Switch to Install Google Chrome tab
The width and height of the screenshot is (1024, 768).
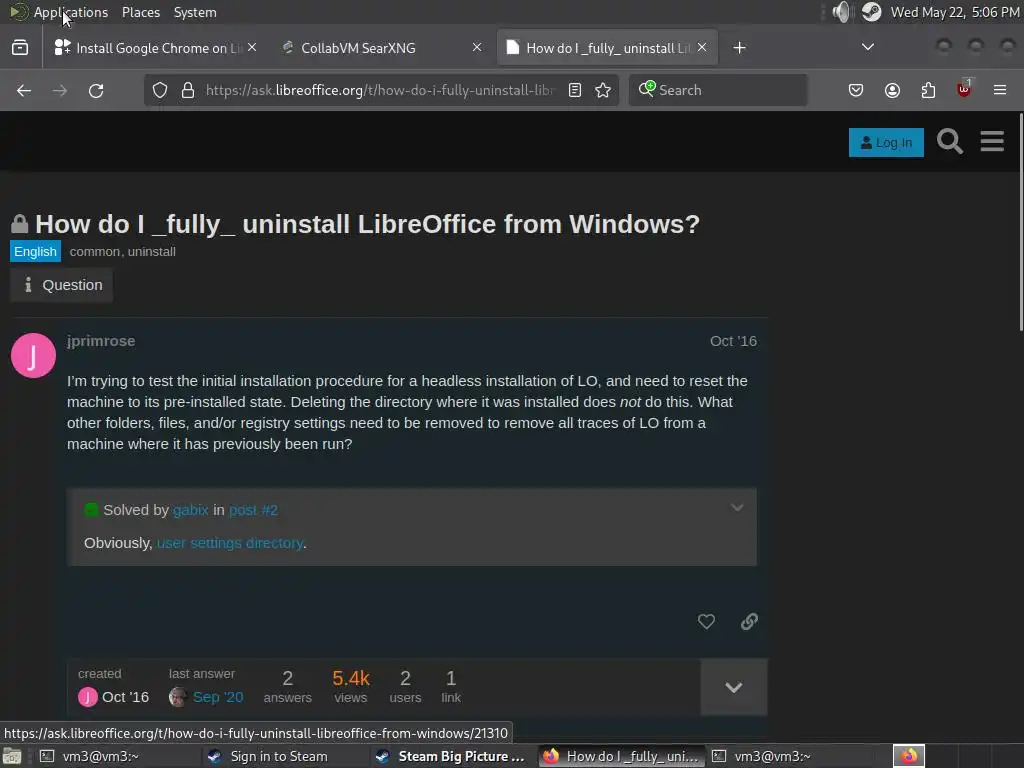(154, 48)
